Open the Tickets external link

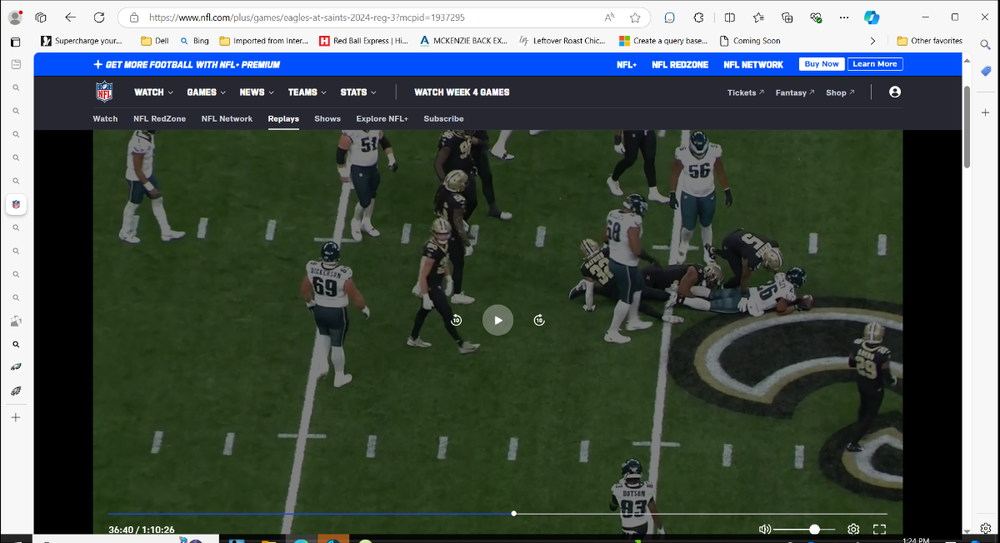(x=745, y=92)
